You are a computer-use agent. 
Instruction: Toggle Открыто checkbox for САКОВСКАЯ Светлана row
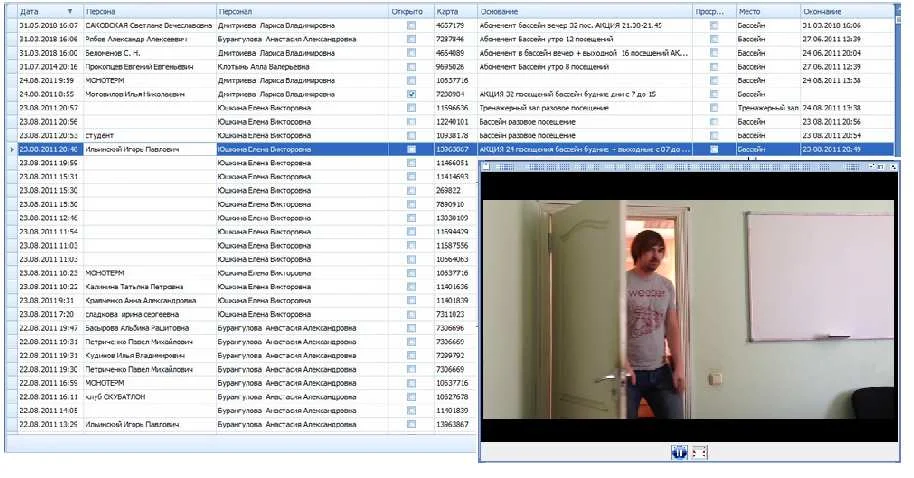tap(411, 24)
